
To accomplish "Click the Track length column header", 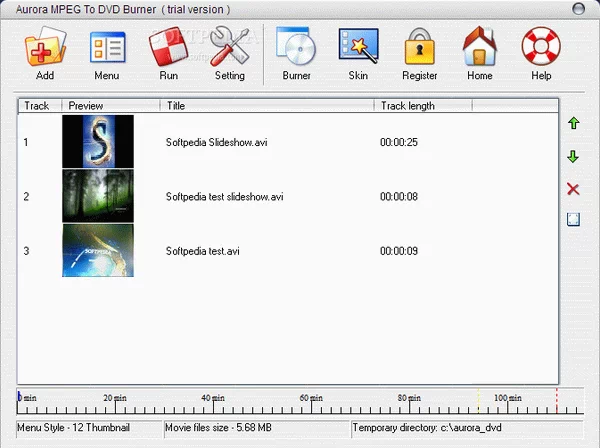I will [x=422, y=105].
